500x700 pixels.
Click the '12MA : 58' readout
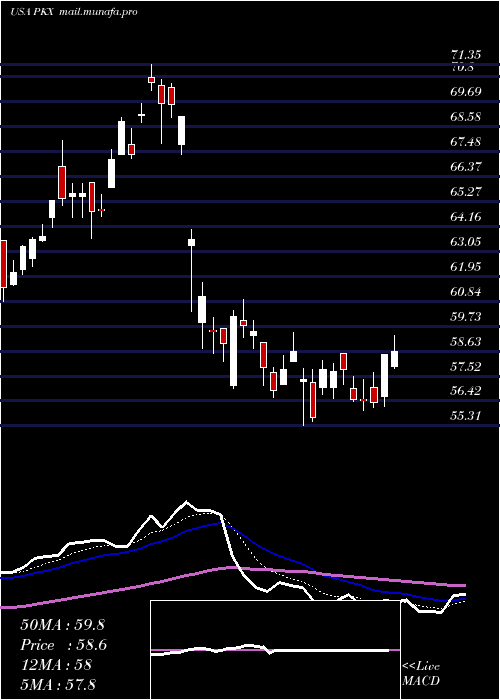[x=56, y=665]
